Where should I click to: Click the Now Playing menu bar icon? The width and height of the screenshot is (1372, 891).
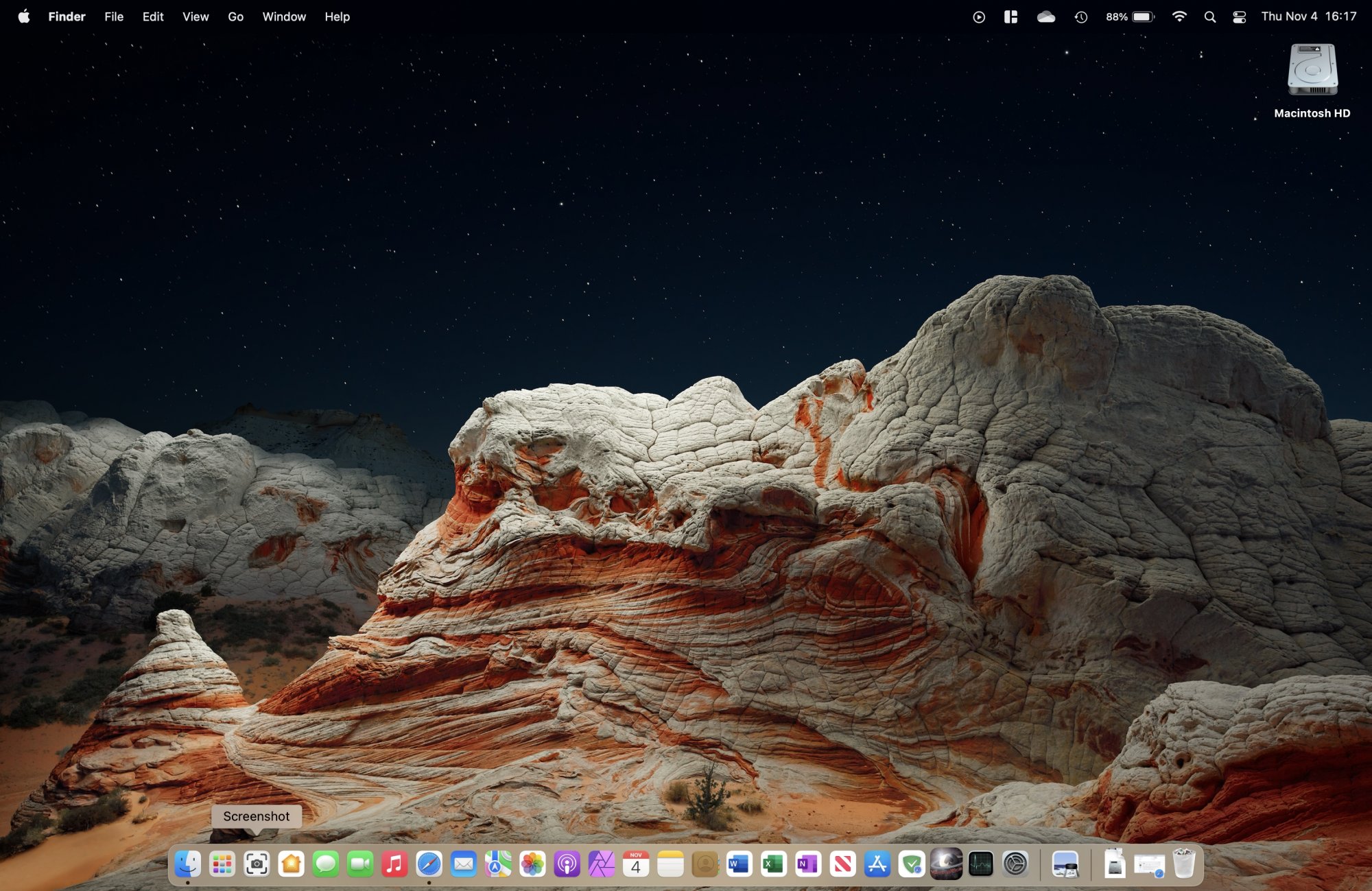coord(979,16)
